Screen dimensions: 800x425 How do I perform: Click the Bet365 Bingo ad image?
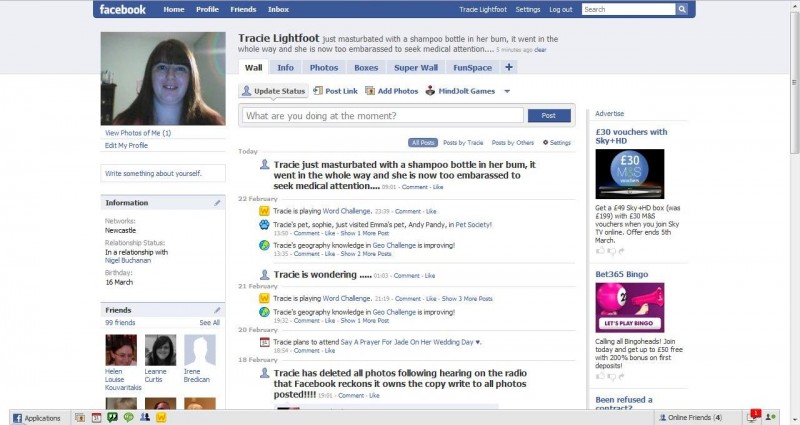[x=630, y=308]
